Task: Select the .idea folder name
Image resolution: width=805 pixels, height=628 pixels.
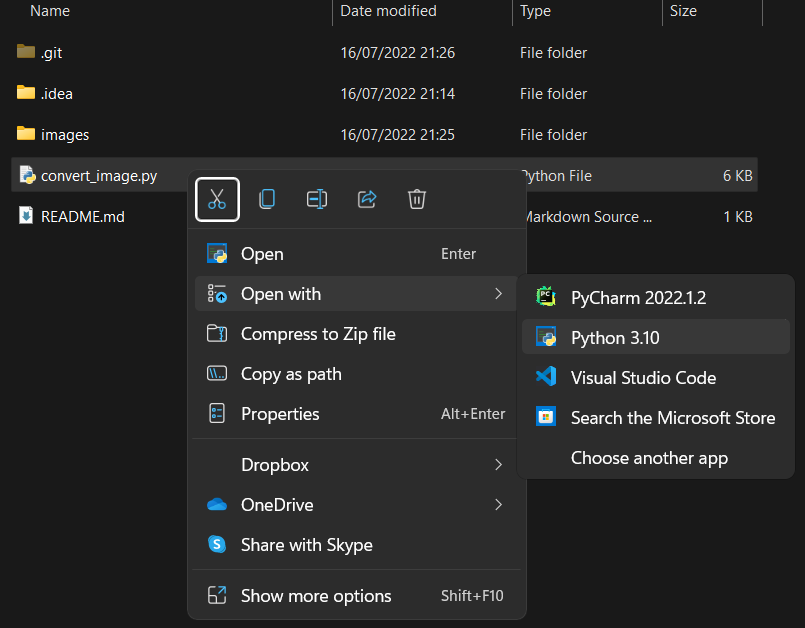Action: (x=56, y=93)
